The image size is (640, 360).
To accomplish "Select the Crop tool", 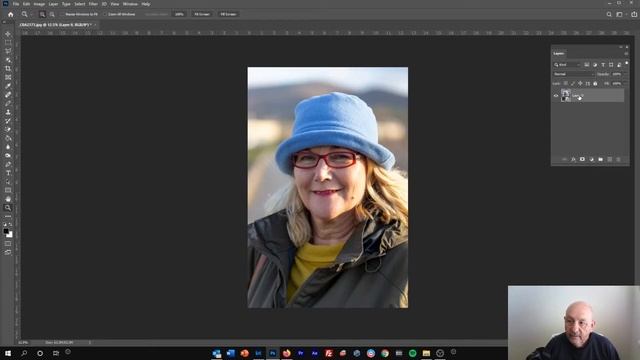I will pyautogui.click(x=8, y=69).
